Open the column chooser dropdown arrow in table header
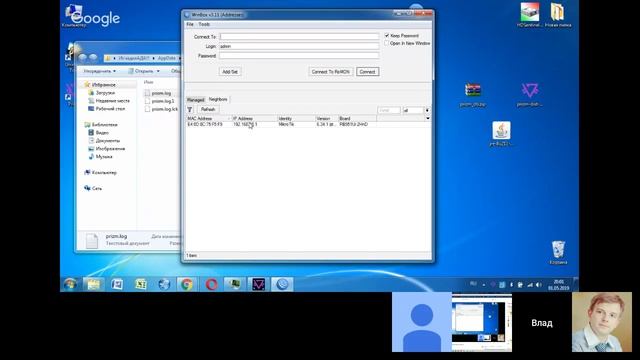 point(428,118)
